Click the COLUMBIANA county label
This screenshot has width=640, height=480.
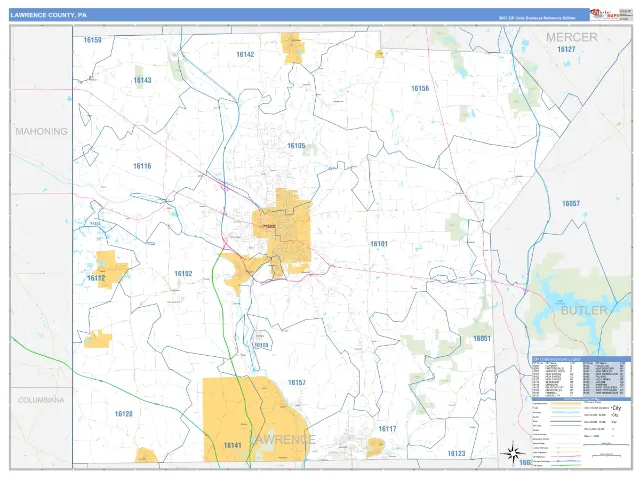coord(41,400)
